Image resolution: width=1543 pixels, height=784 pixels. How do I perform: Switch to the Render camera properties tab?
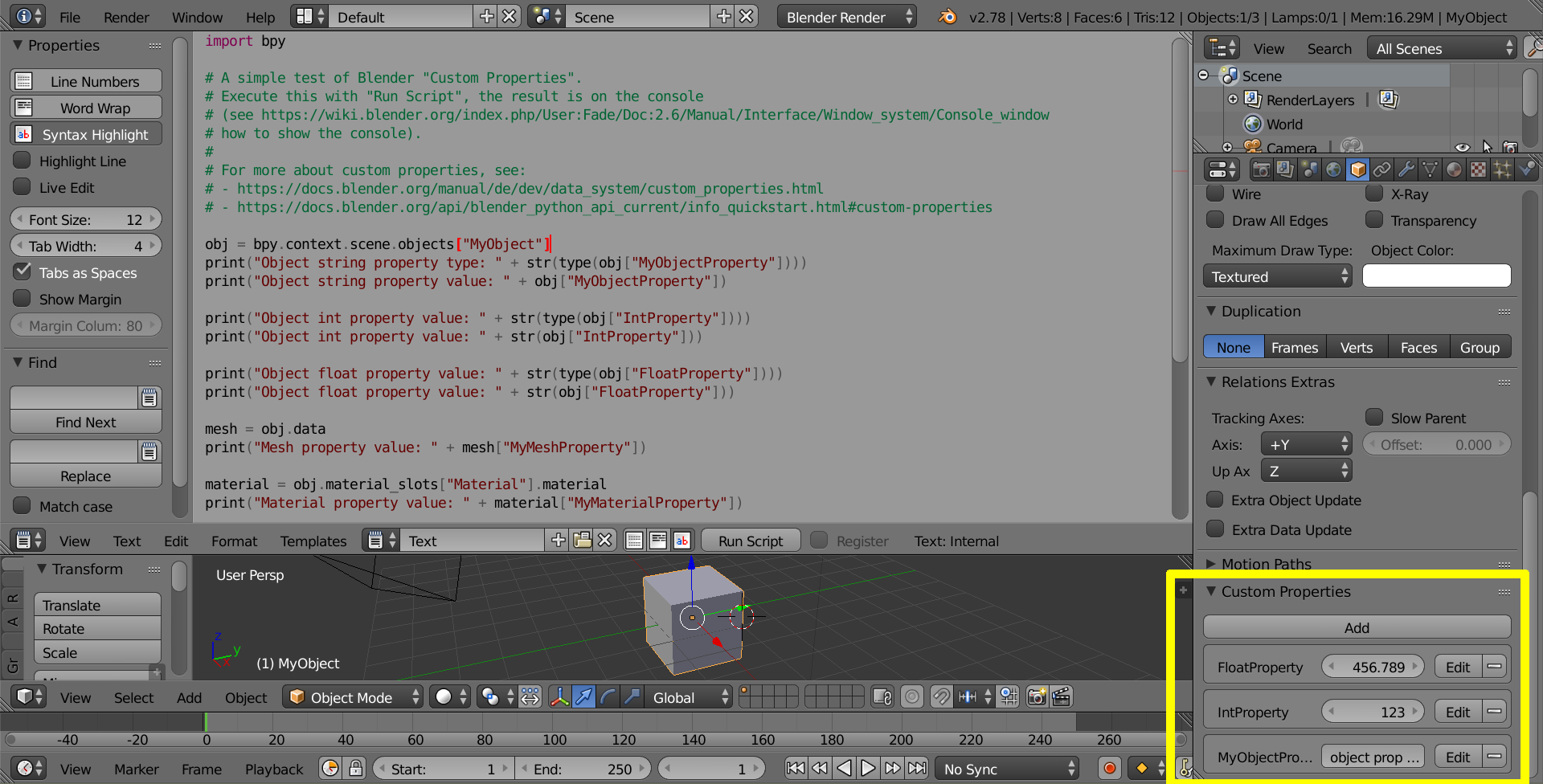coord(1261,169)
